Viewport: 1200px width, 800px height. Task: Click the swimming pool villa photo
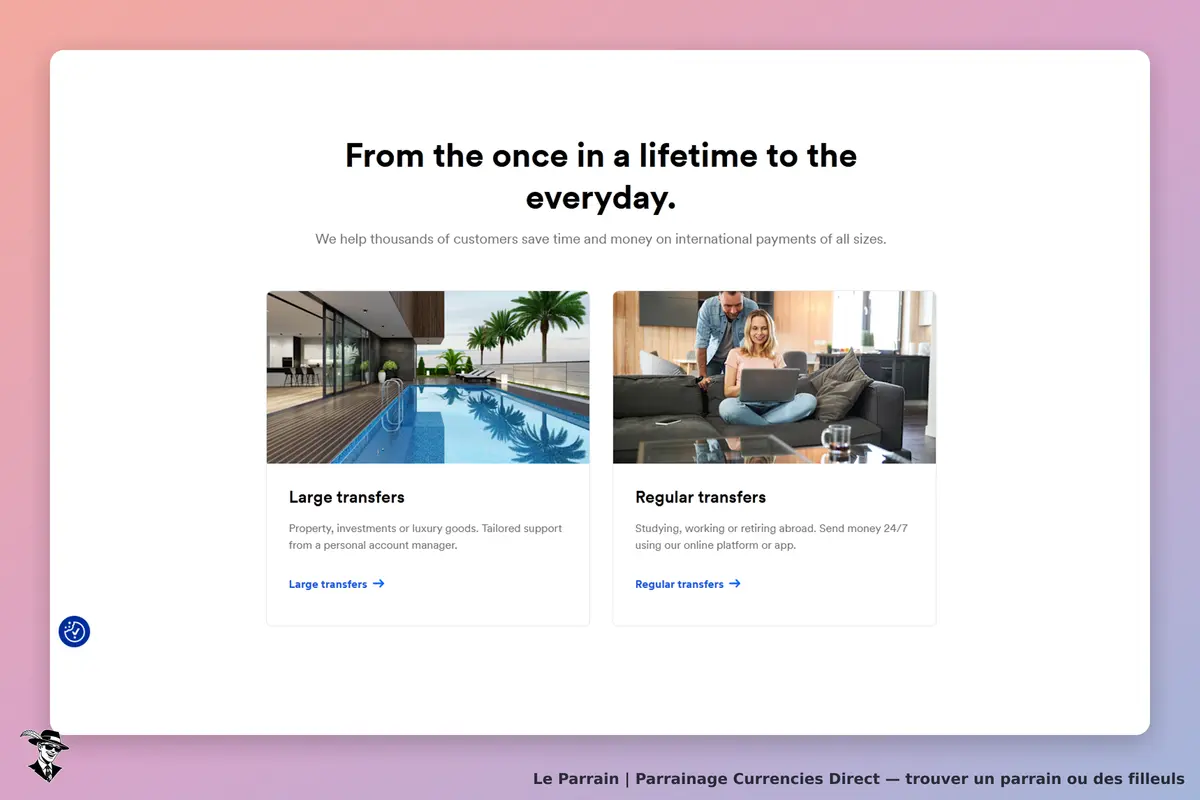(x=428, y=377)
